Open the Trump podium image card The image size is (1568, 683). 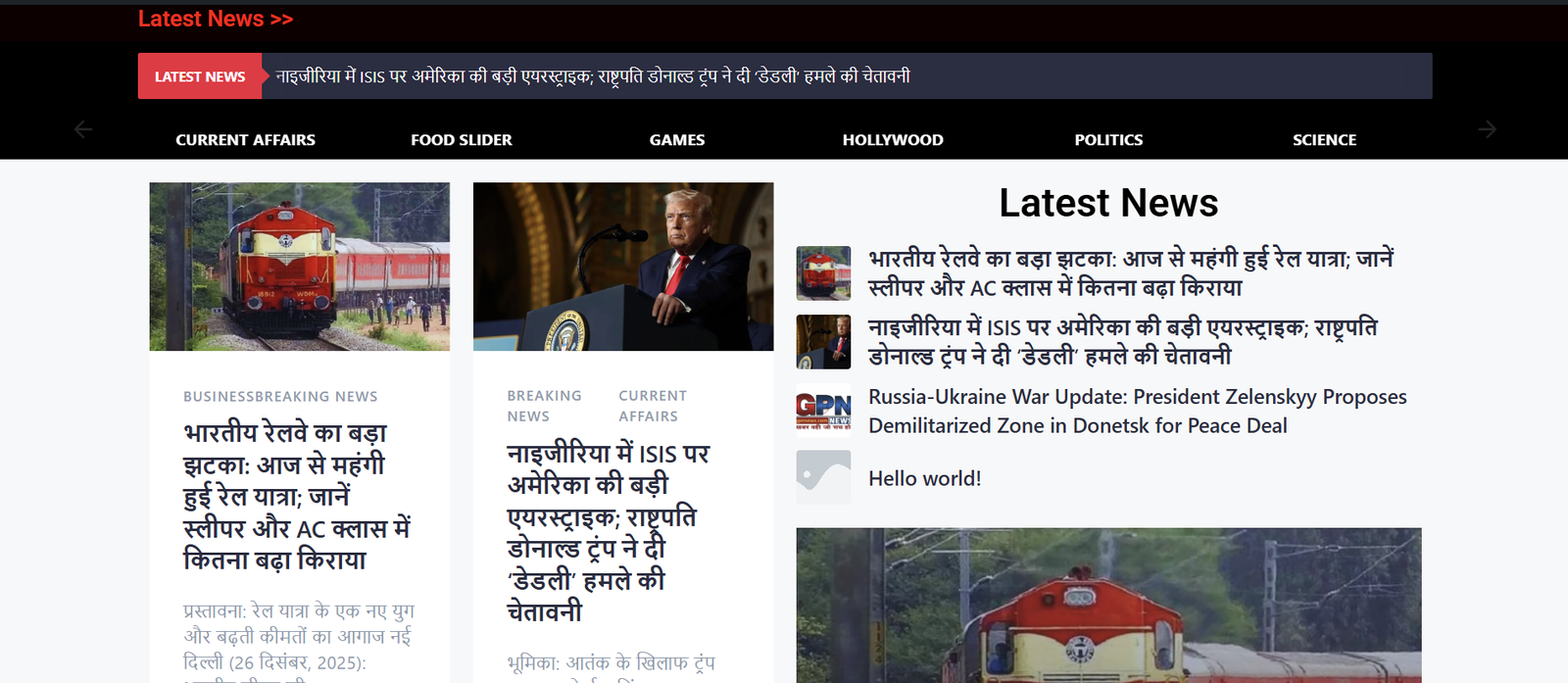[623, 267]
